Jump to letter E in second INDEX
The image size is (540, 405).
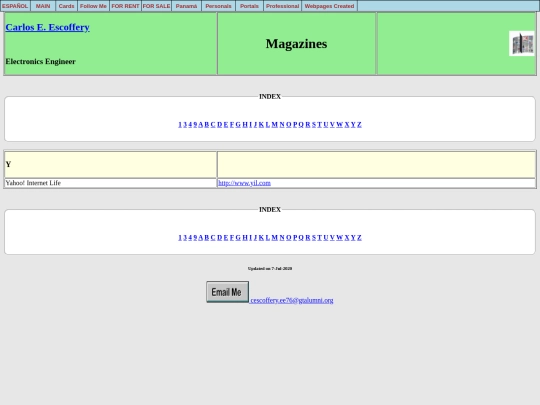click(226, 238)
